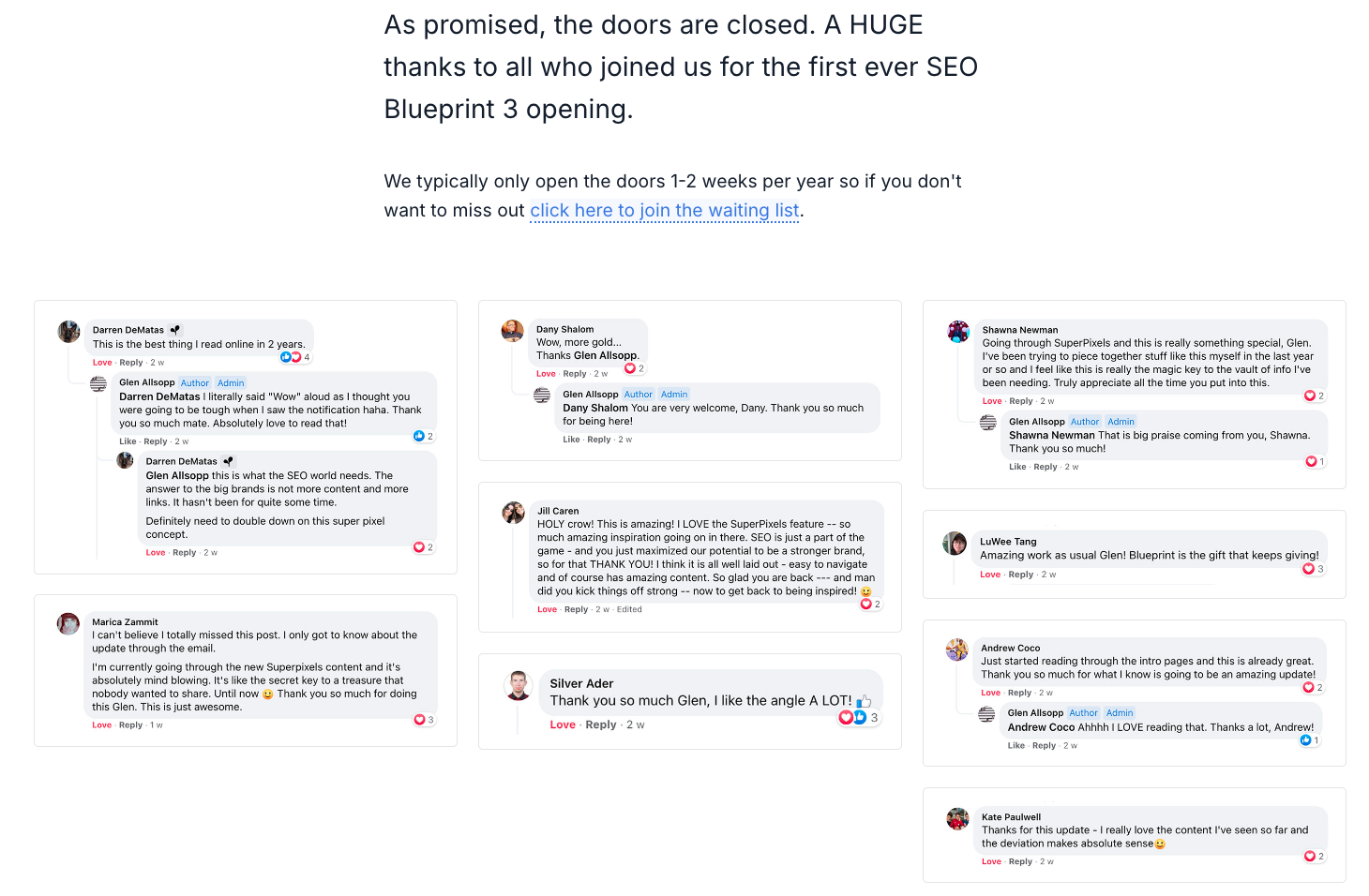Click Love under Silver Ader's comment
Viewport: 1369px width, 896px height.
tap(563, 724)
